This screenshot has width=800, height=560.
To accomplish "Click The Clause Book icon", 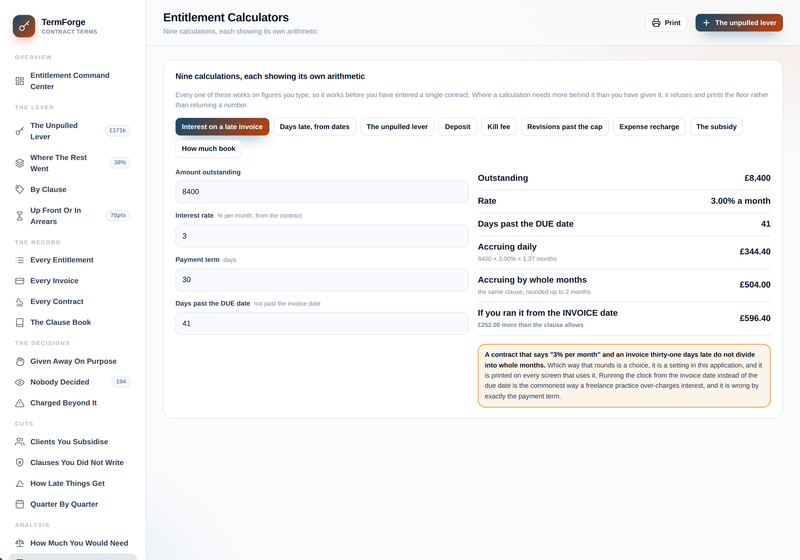I will pyautogui.click(x=19, y=322).
